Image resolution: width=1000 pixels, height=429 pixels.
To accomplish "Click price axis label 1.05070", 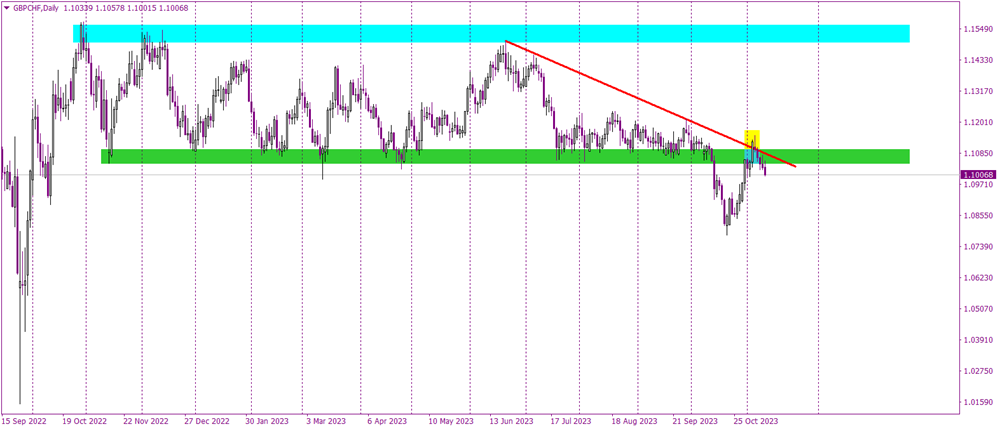I will (x=978, y=309).
